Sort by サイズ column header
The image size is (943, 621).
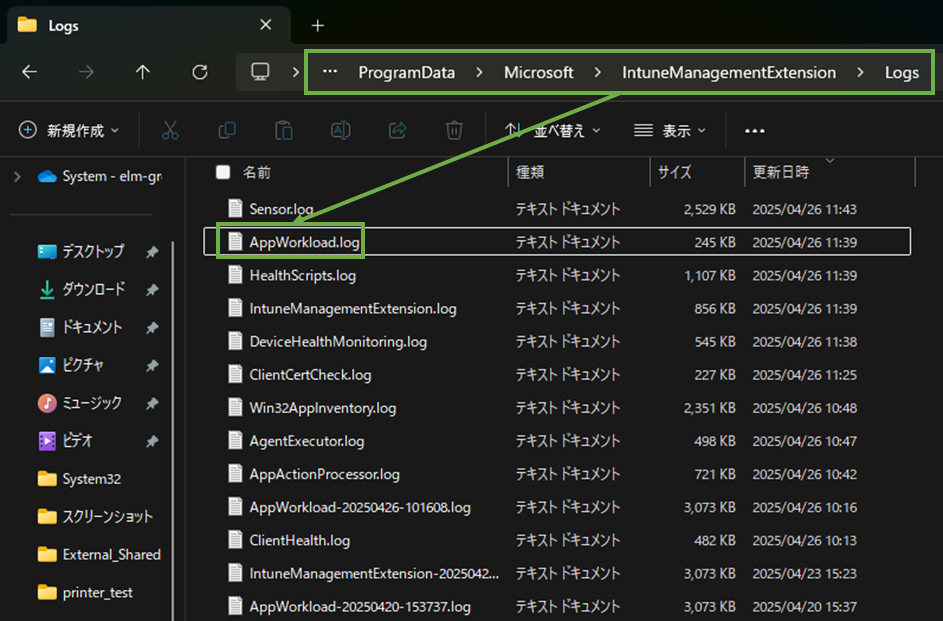tap(674, 173)
